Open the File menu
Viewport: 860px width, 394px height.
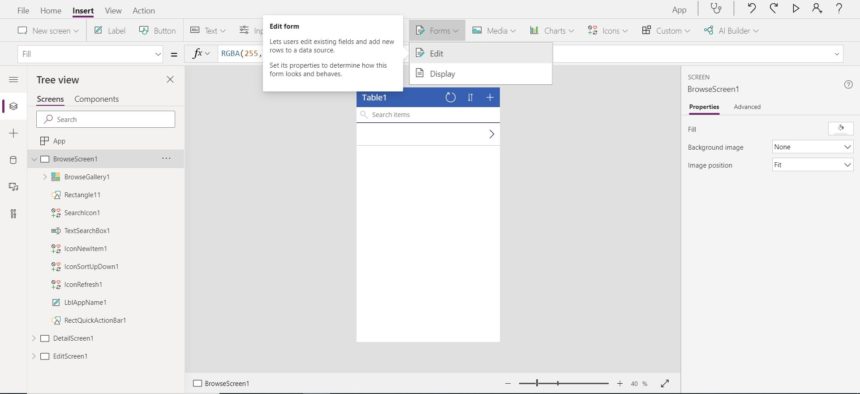23,10
